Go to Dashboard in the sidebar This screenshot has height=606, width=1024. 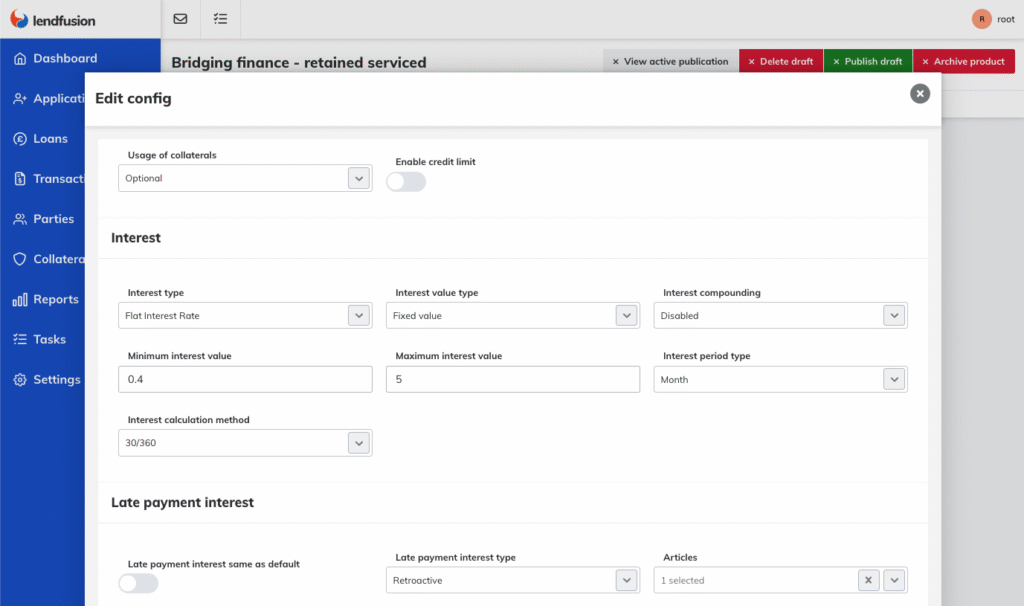65,59
